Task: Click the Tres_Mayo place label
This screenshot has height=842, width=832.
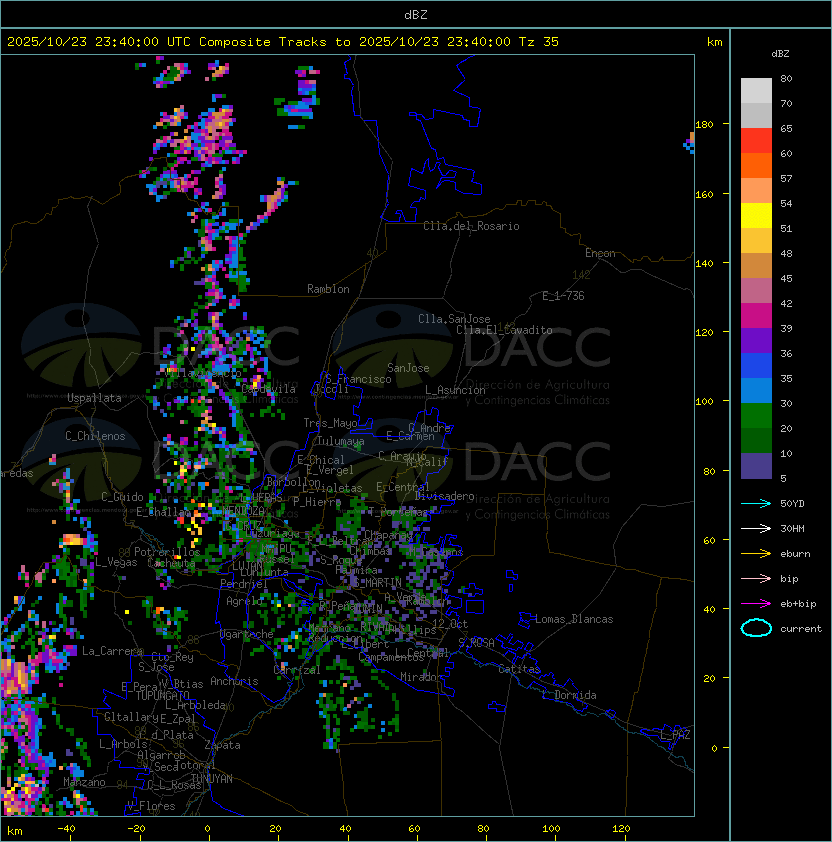Action: click(330, 423)
